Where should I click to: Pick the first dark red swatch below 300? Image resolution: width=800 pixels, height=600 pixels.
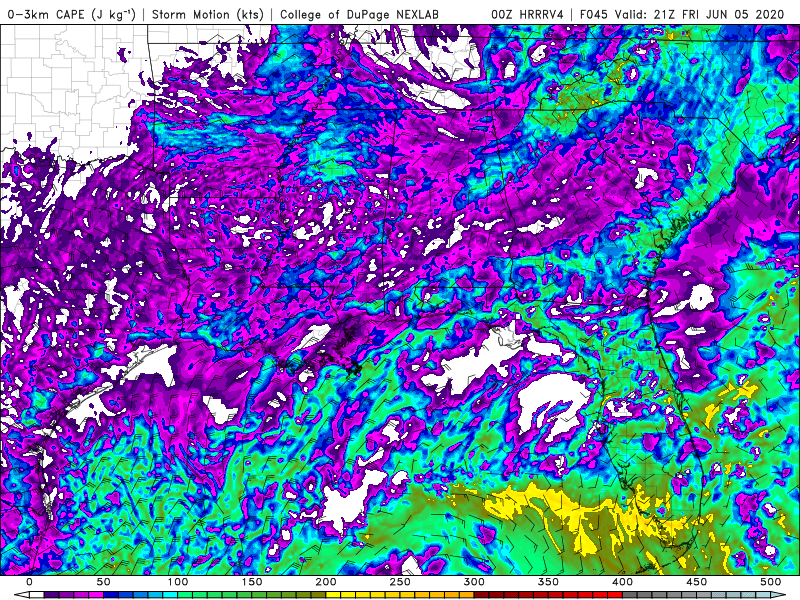pyautogui.click(x=482, y=594)
